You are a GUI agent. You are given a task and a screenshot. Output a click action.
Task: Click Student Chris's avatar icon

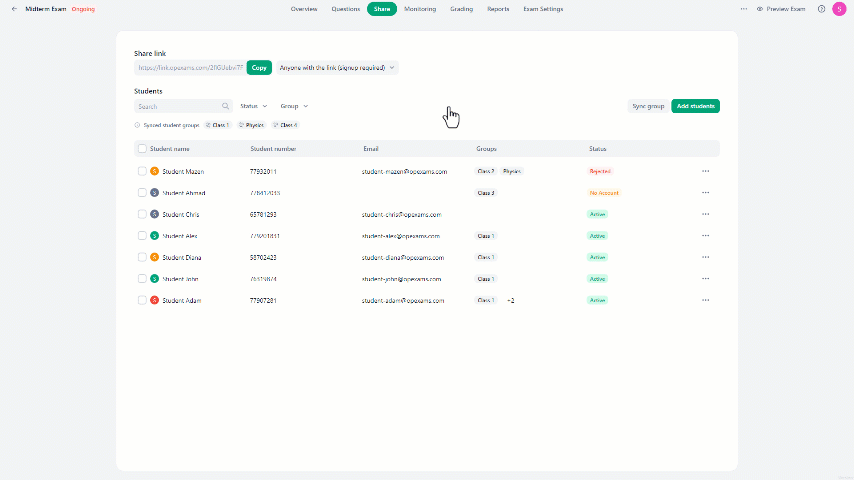point(155,214)
